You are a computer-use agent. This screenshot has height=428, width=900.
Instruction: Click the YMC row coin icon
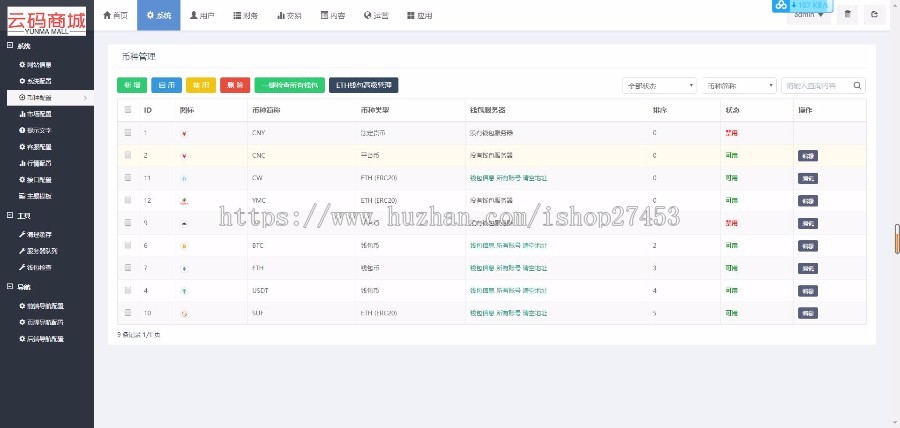(x=184, y=201)
